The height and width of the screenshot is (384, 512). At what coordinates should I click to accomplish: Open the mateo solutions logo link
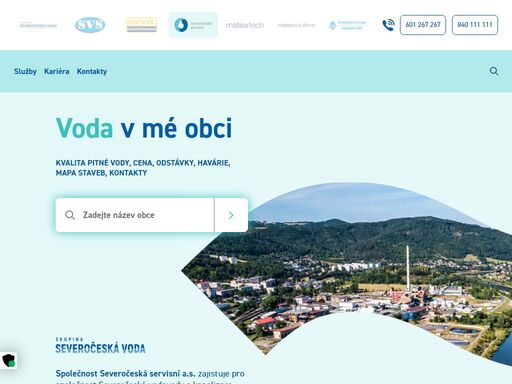[296, 25]
